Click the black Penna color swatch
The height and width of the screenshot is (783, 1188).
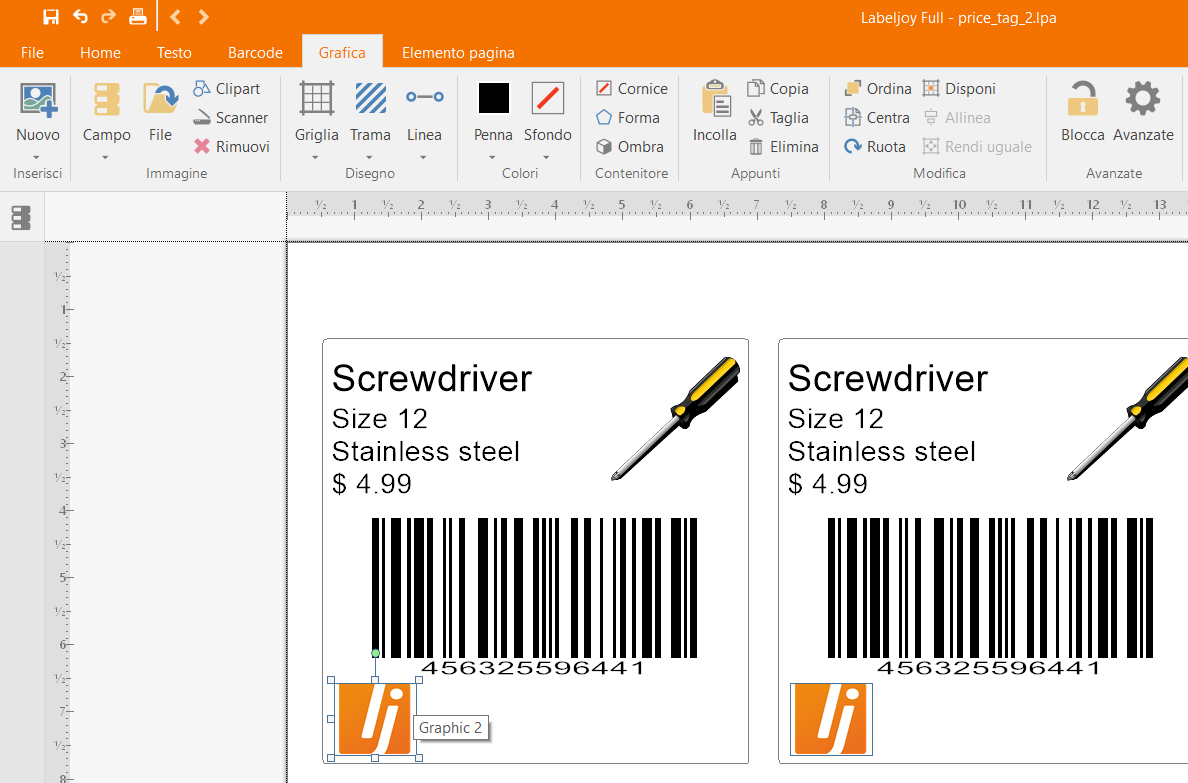coord(493,99)
